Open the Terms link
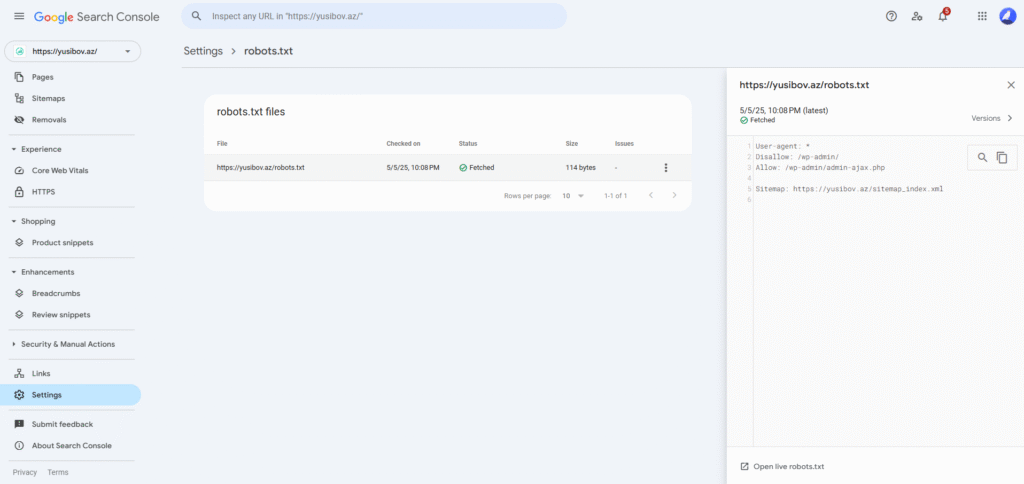Image resolution: width=1024 pixels, height=484 pixels. (x=57, y=472)
